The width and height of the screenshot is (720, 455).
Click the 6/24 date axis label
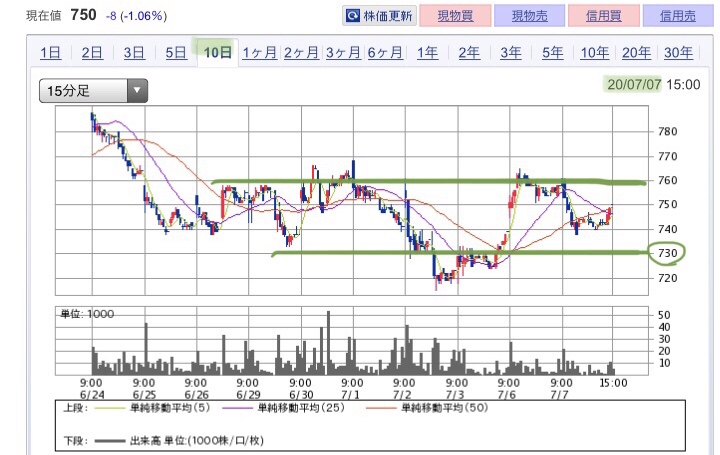tap(92, 395)
